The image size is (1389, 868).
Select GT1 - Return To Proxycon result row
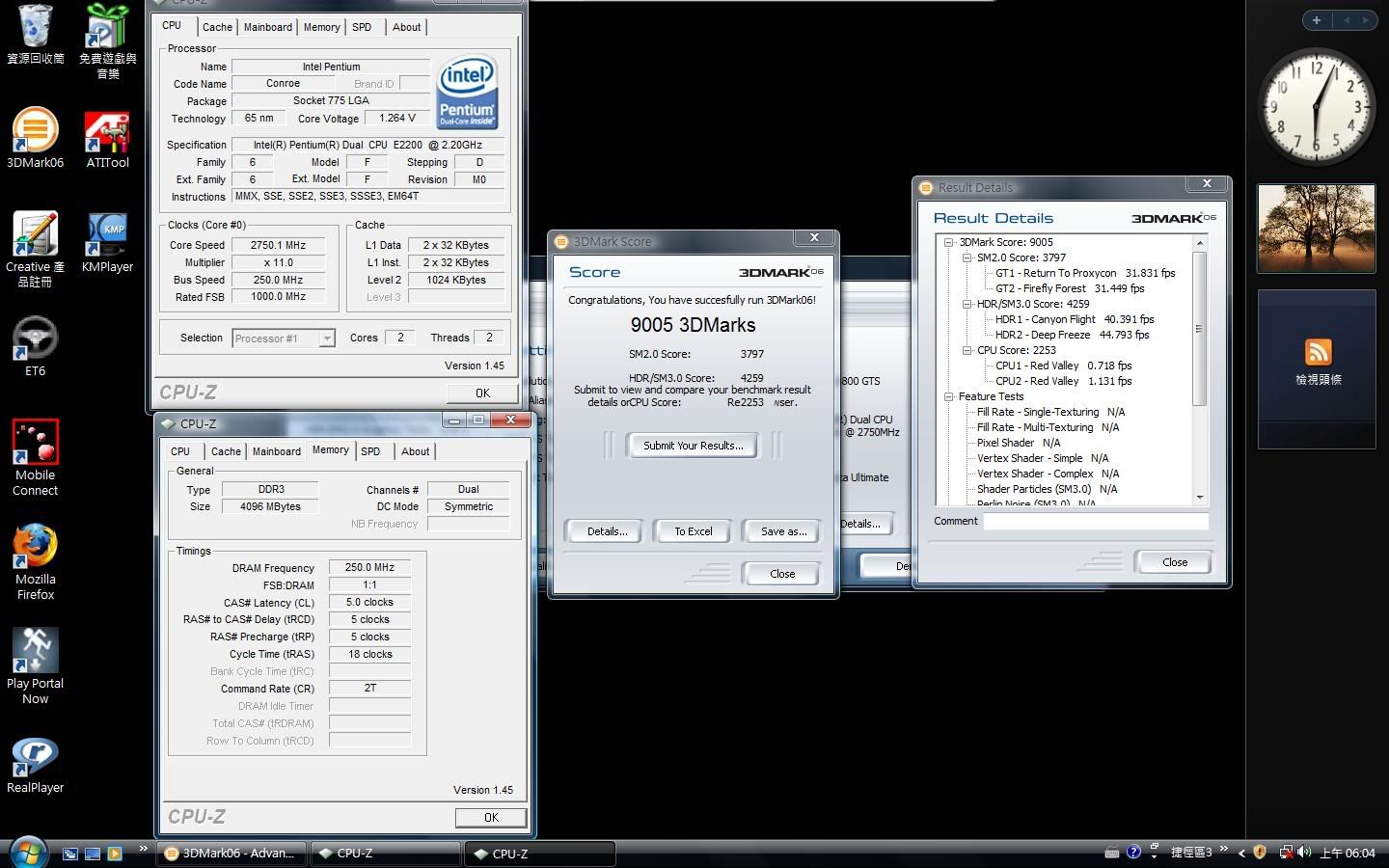(x=1085, y=273)
